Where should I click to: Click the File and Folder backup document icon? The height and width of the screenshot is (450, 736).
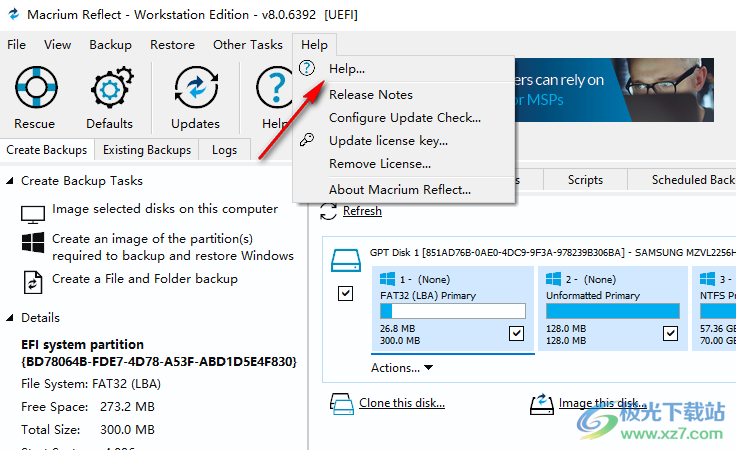tap(33, 282)
